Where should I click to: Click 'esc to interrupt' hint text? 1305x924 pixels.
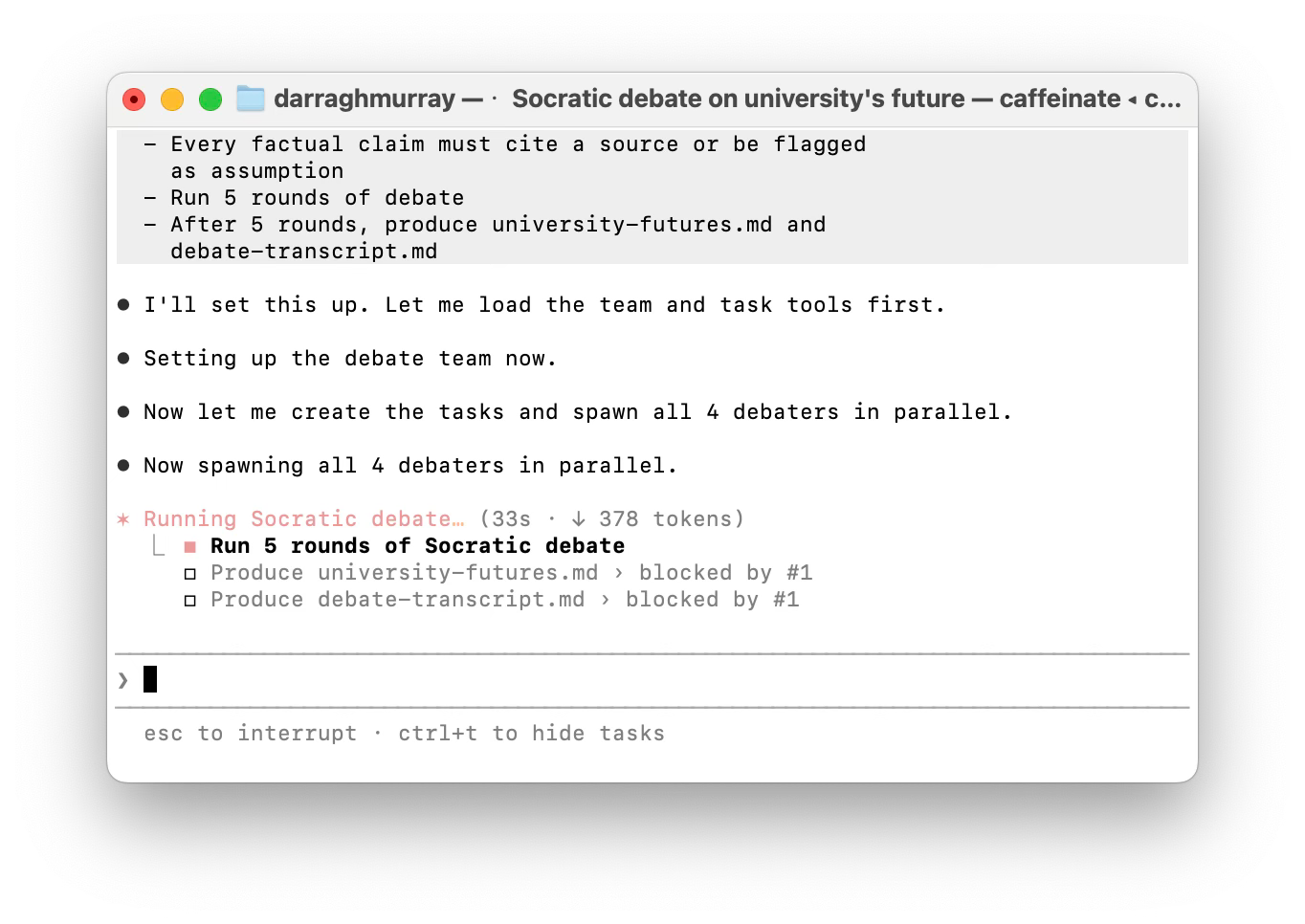(250, 734)
